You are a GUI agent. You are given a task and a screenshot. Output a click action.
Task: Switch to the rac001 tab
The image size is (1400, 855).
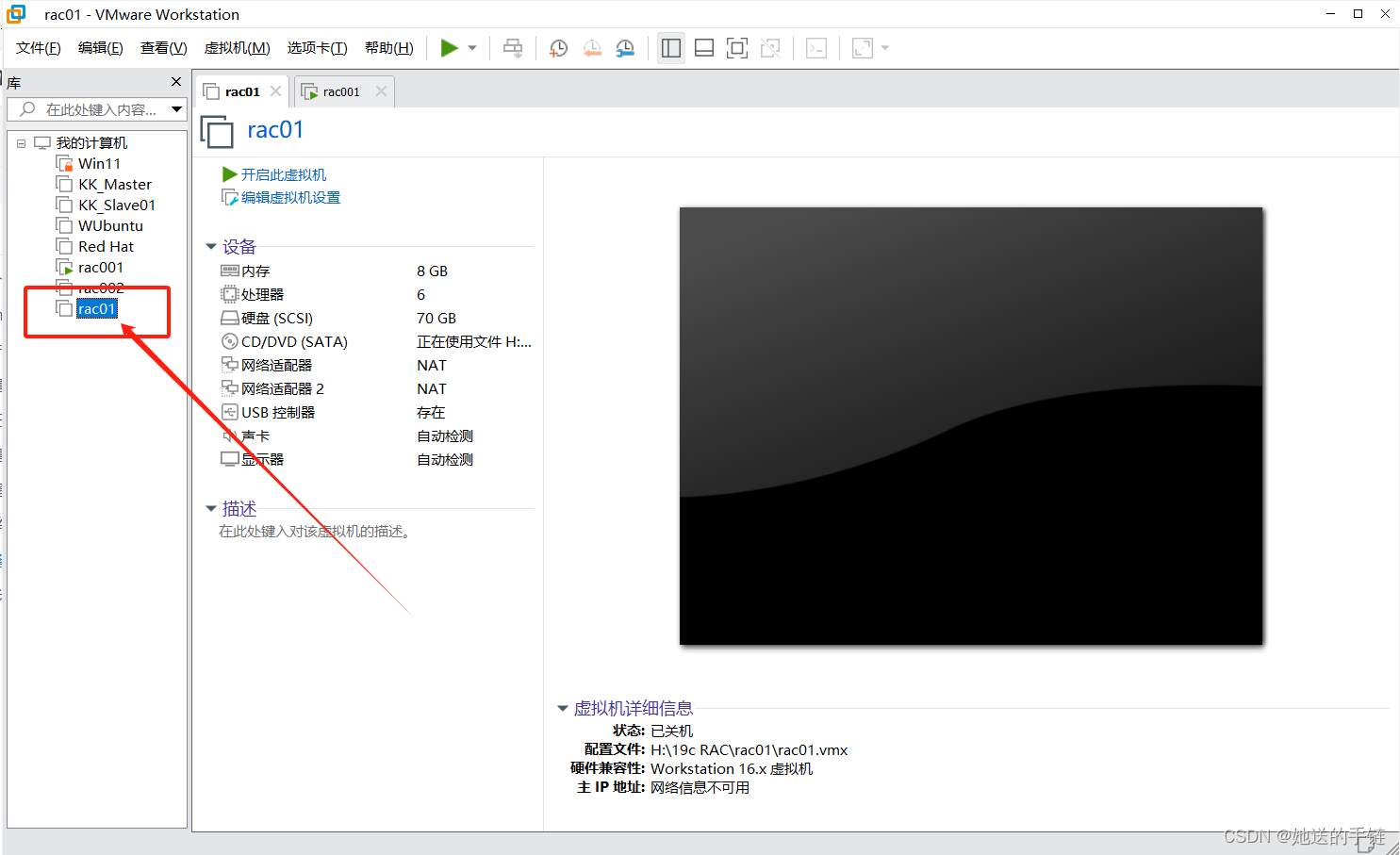coord(341,90)
